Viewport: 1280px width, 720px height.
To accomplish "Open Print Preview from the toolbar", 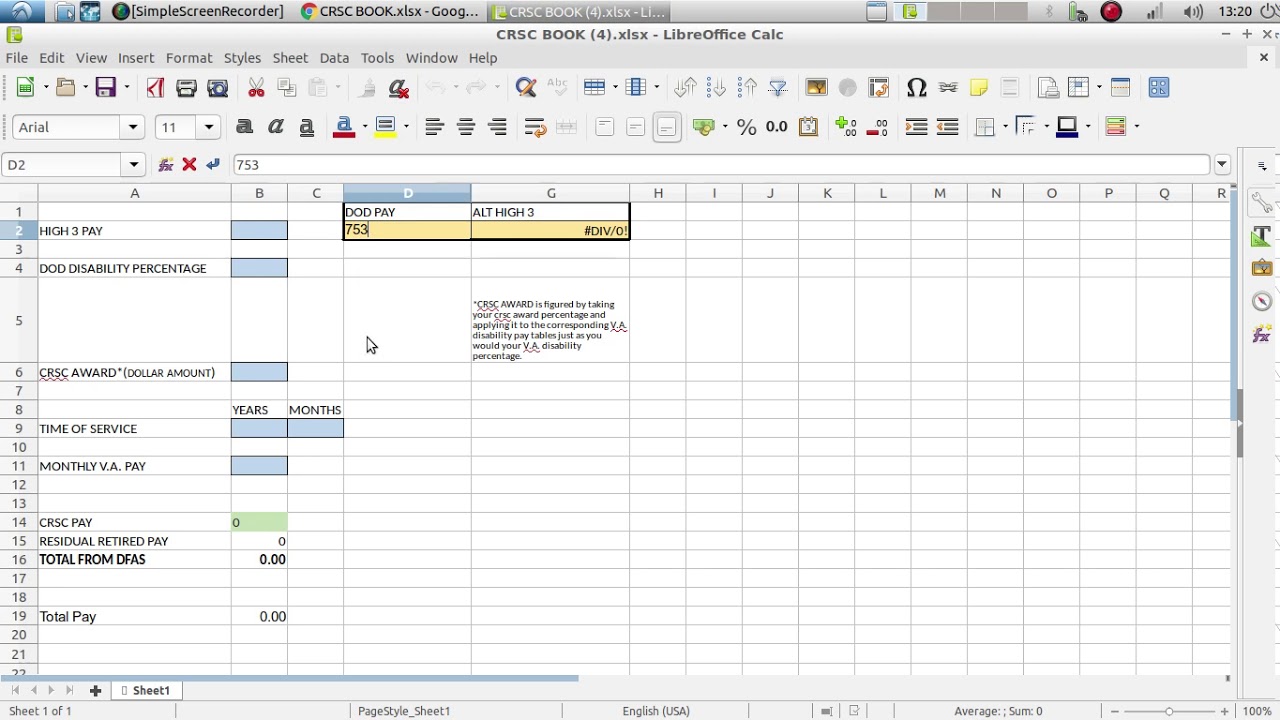I will [x=218, y=88].
